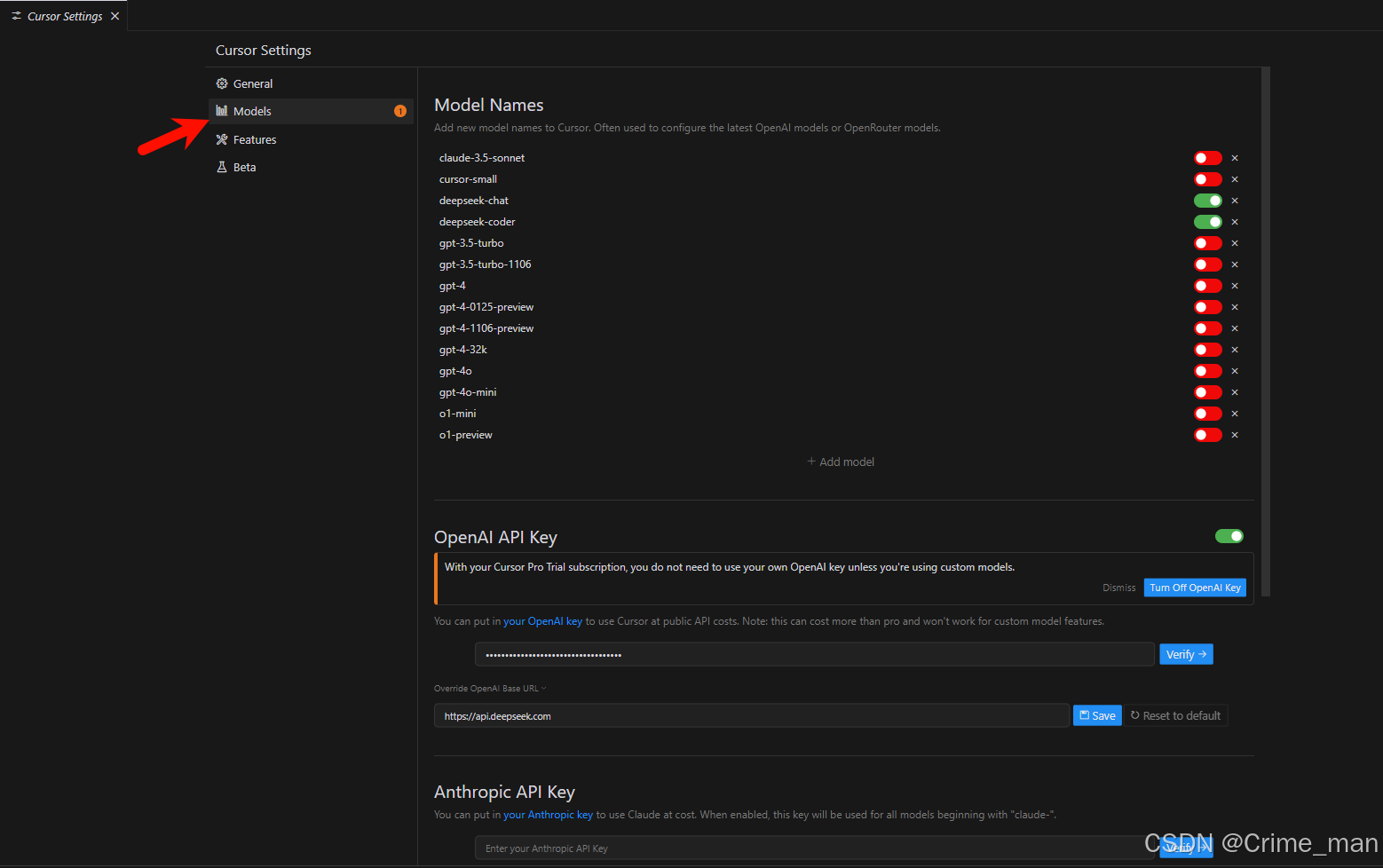Enable the gpt-4-0125-preview model toggle
This screenshot has width=1383, height=868.
coord(1207,307)
